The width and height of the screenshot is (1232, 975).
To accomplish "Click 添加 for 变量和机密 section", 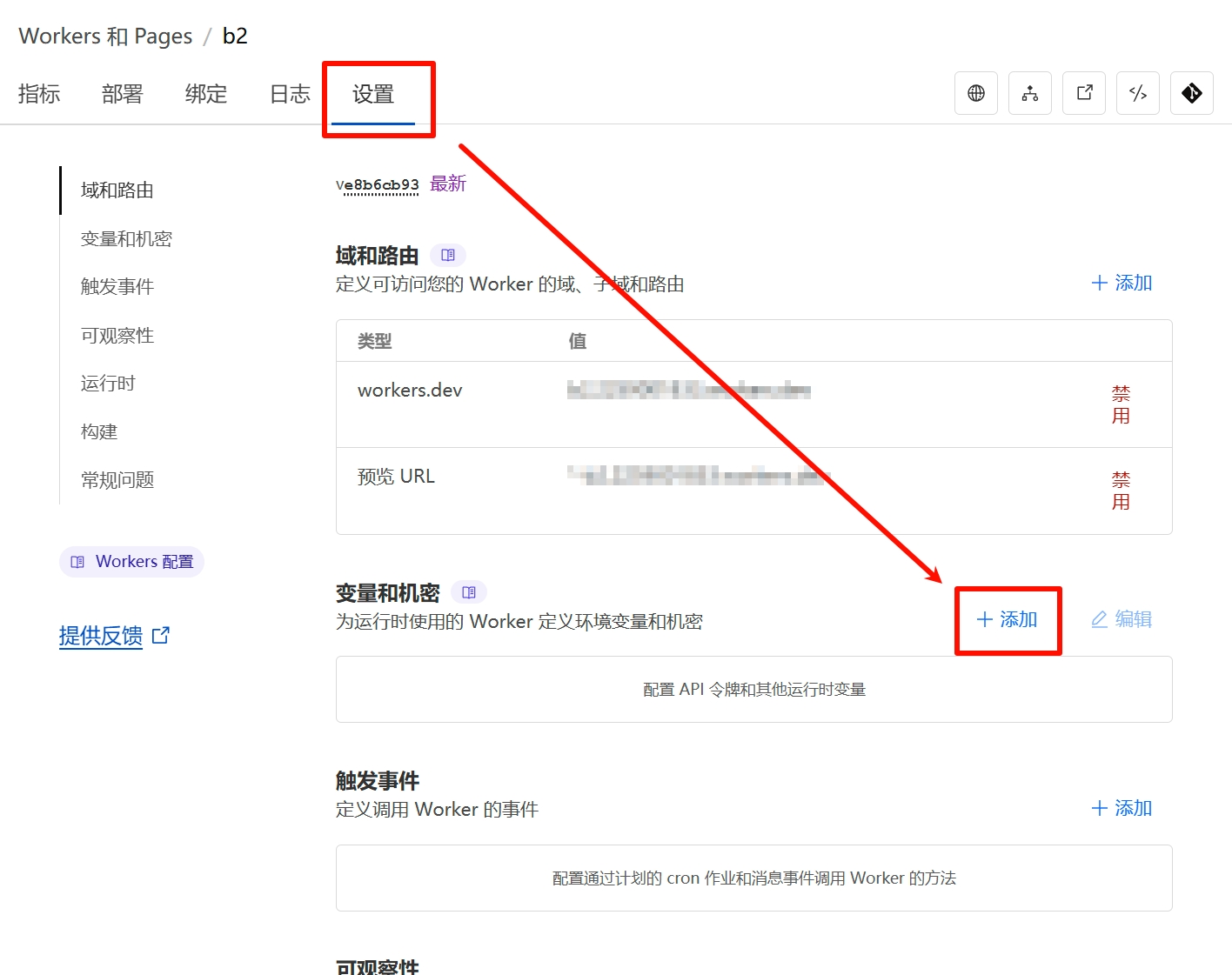I will click(x=1007, y=619).
